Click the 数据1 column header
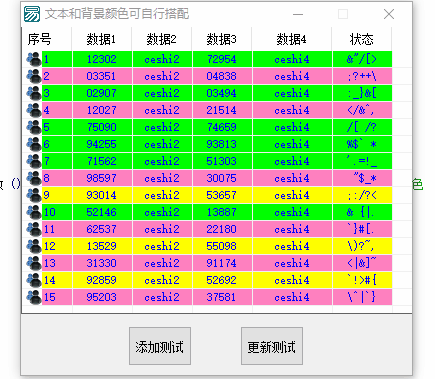The image size is (435, 379). (x=101, y=39)
